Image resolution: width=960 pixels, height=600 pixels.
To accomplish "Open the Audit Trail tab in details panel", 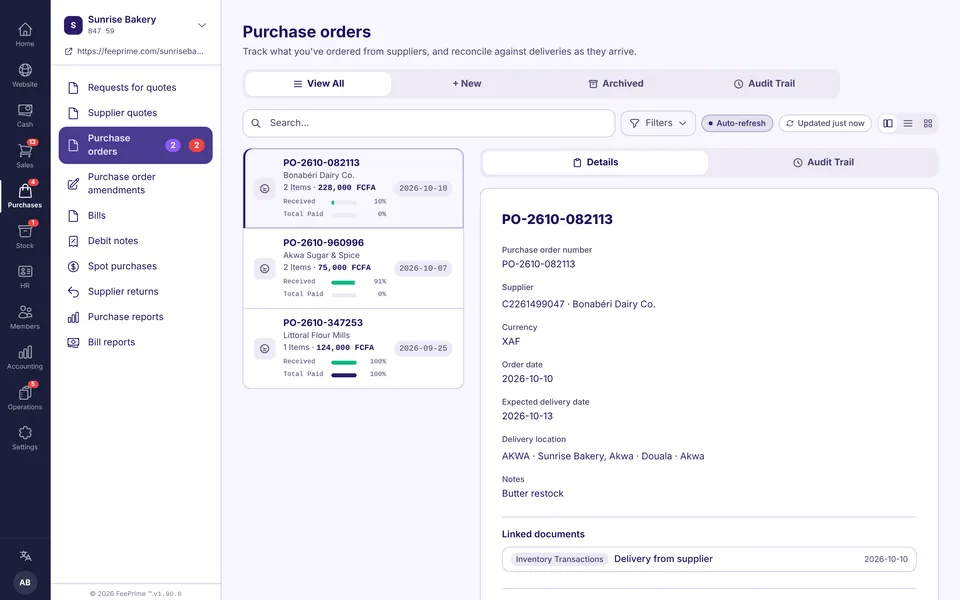I will (823, 162).
